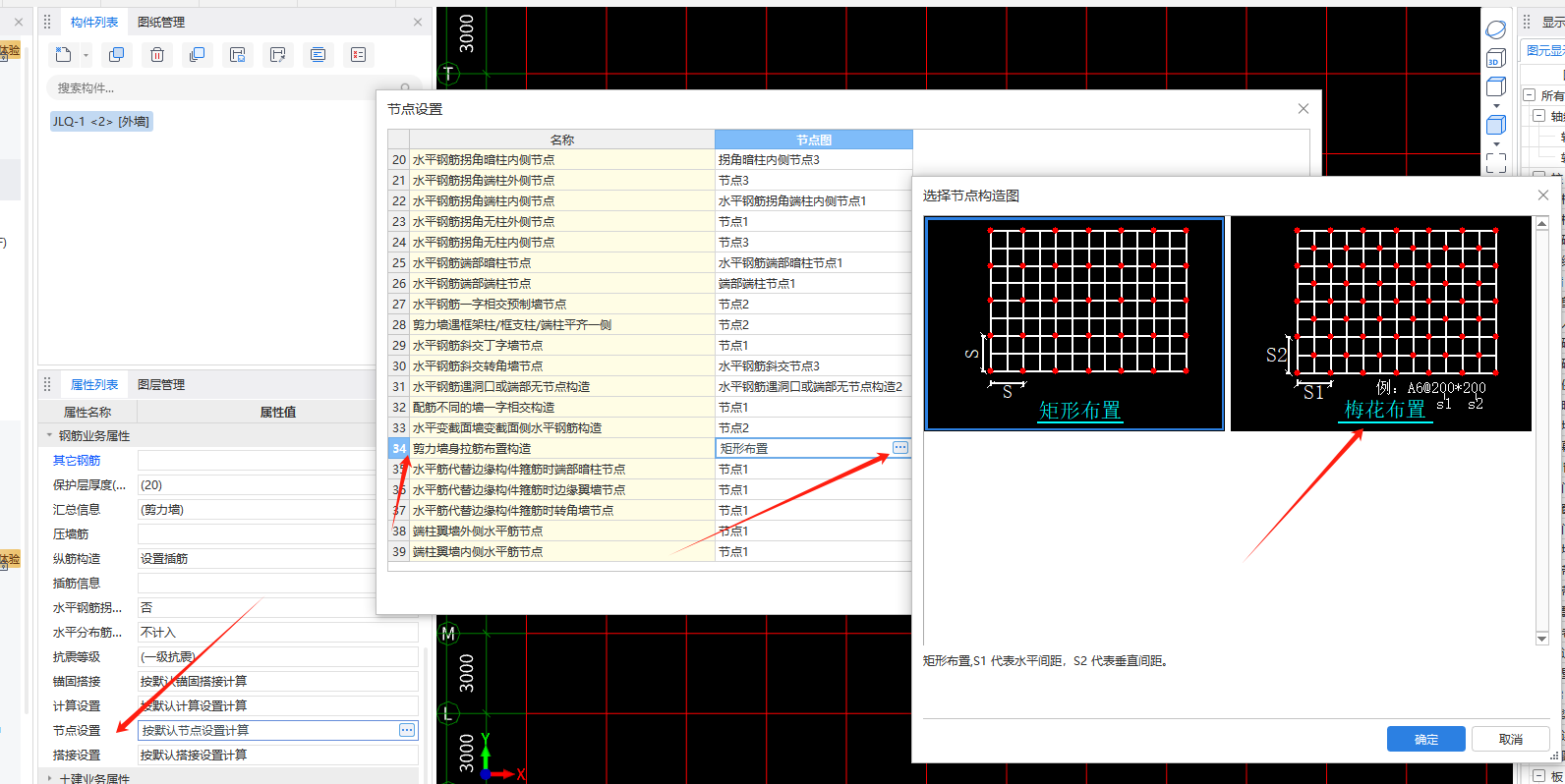Open the 图元显示 tab at right
The width and height of the screenshot is (1565, 784).
click(1544, 51)
